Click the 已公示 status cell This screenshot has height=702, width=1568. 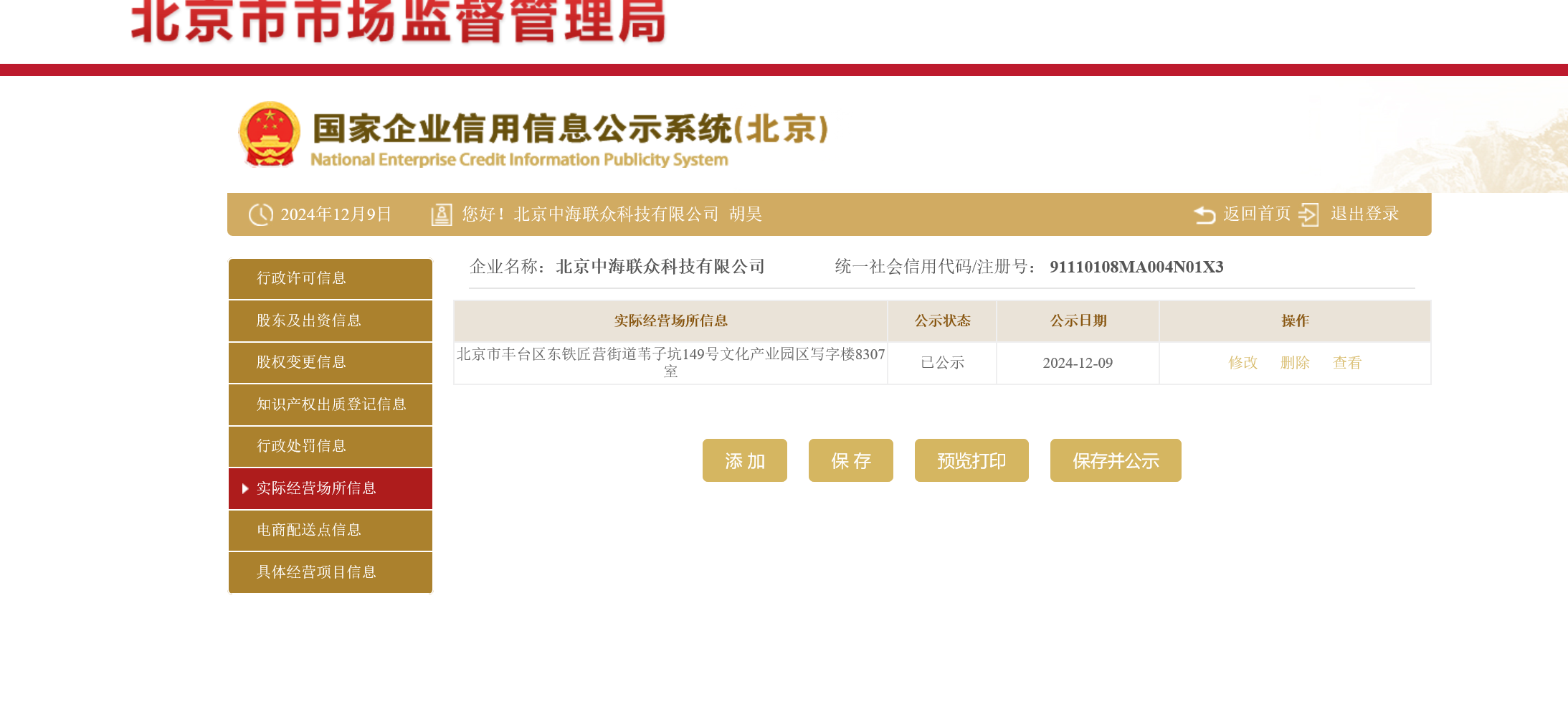tap(942, 363)
